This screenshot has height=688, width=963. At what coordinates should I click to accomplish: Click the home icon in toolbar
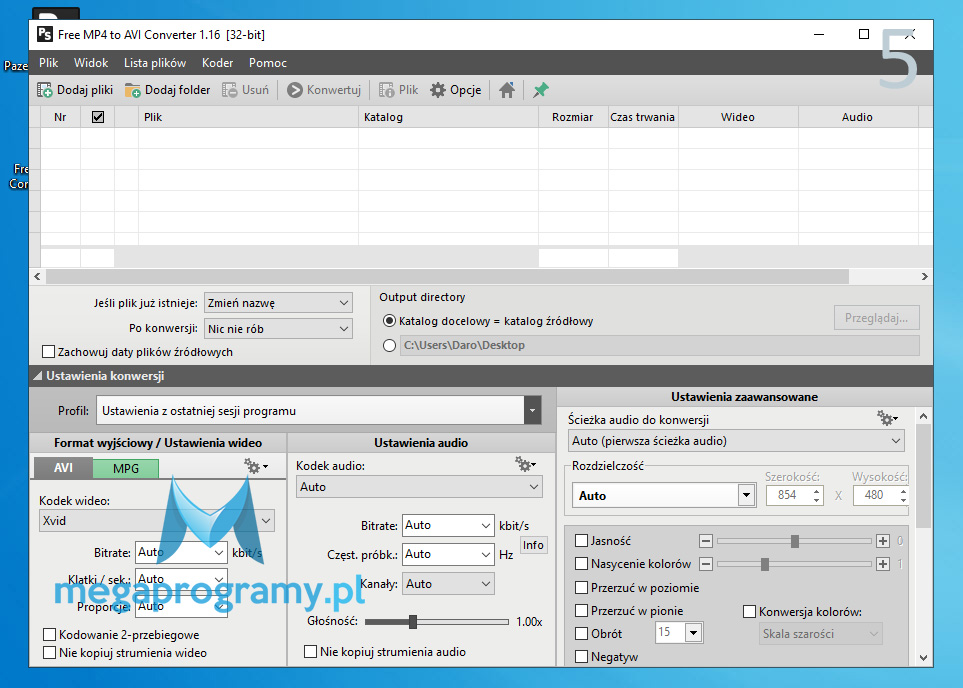(507, 90)
